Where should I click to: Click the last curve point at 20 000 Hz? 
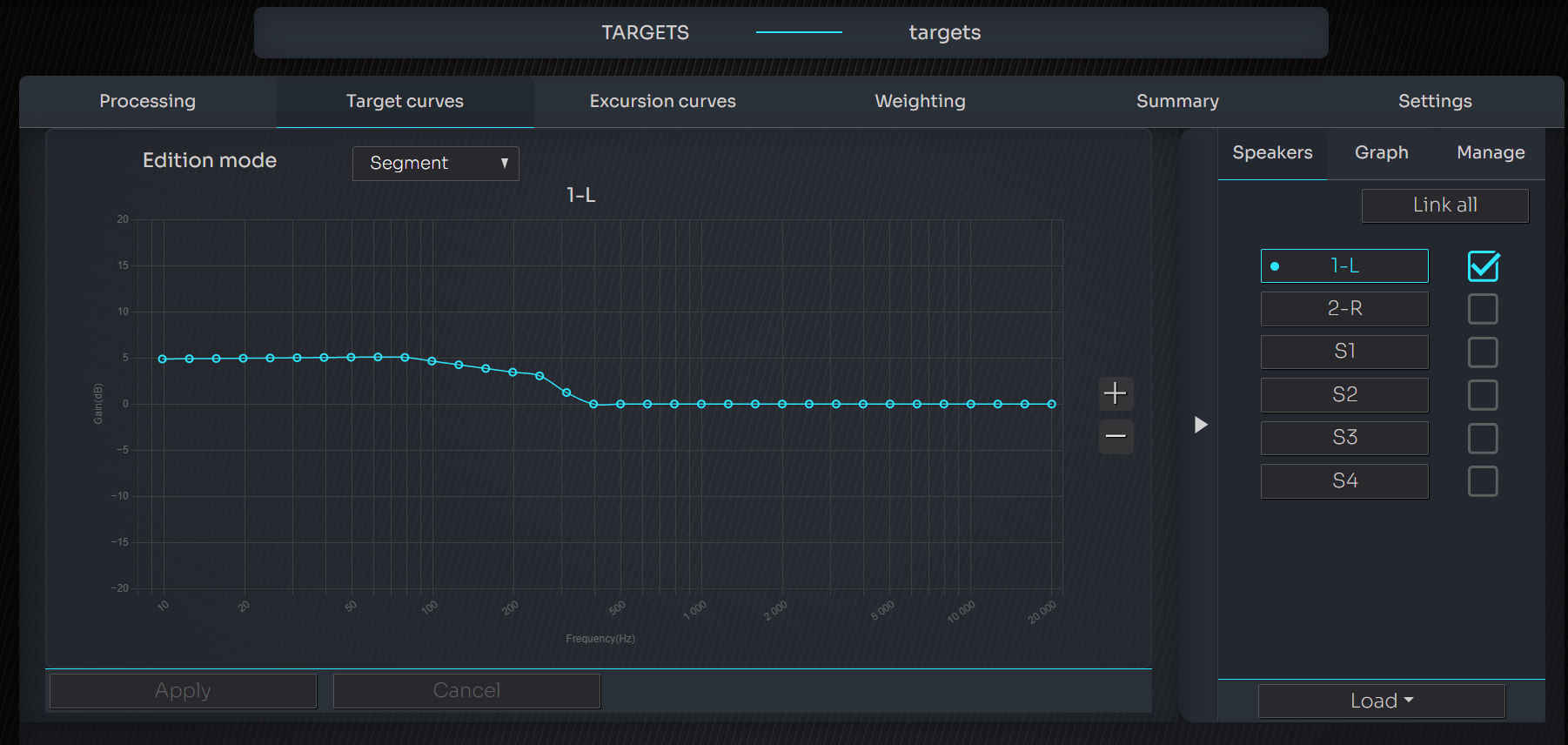[x=1052, y=404]
